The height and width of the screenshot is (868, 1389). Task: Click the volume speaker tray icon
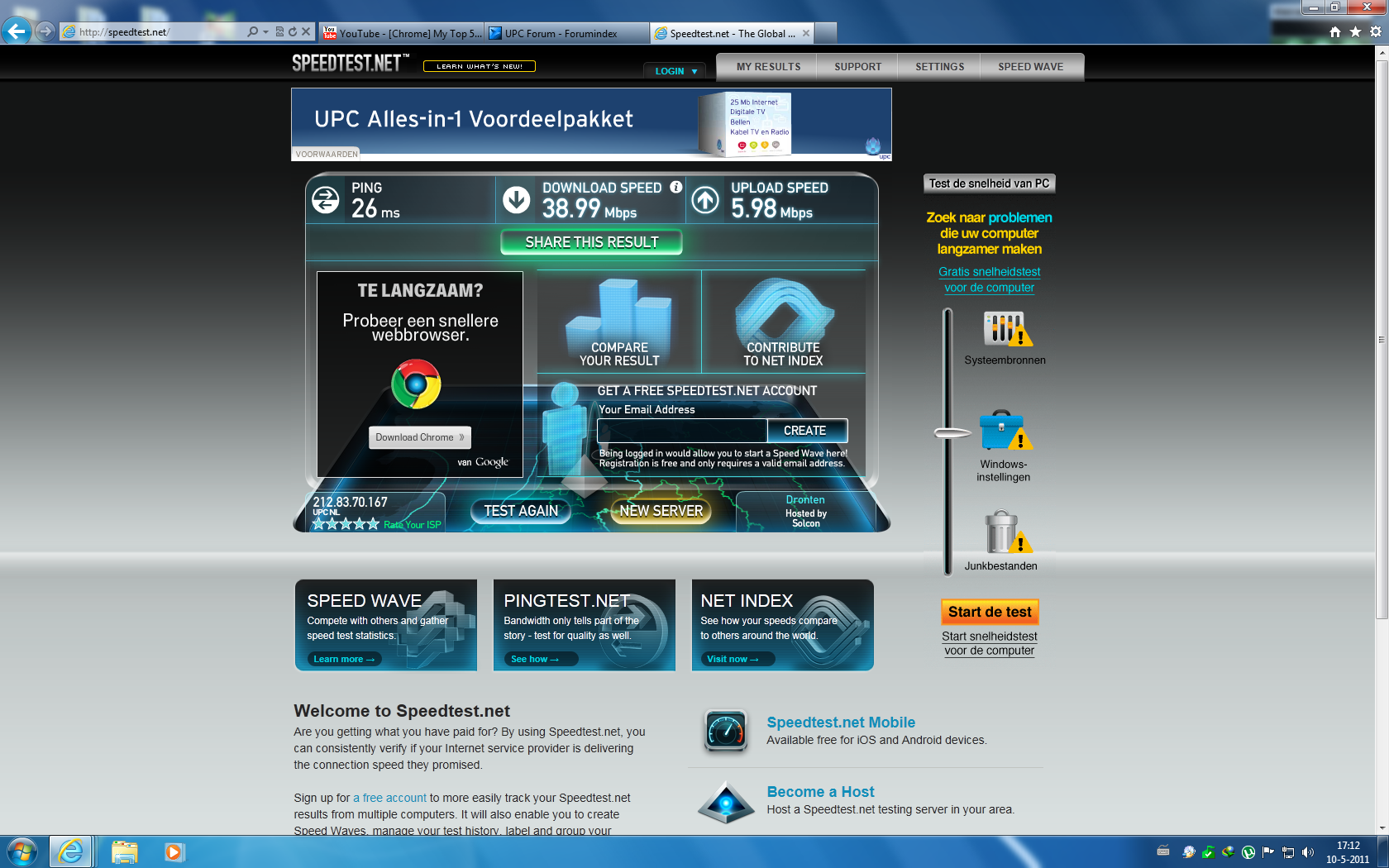1307,851
